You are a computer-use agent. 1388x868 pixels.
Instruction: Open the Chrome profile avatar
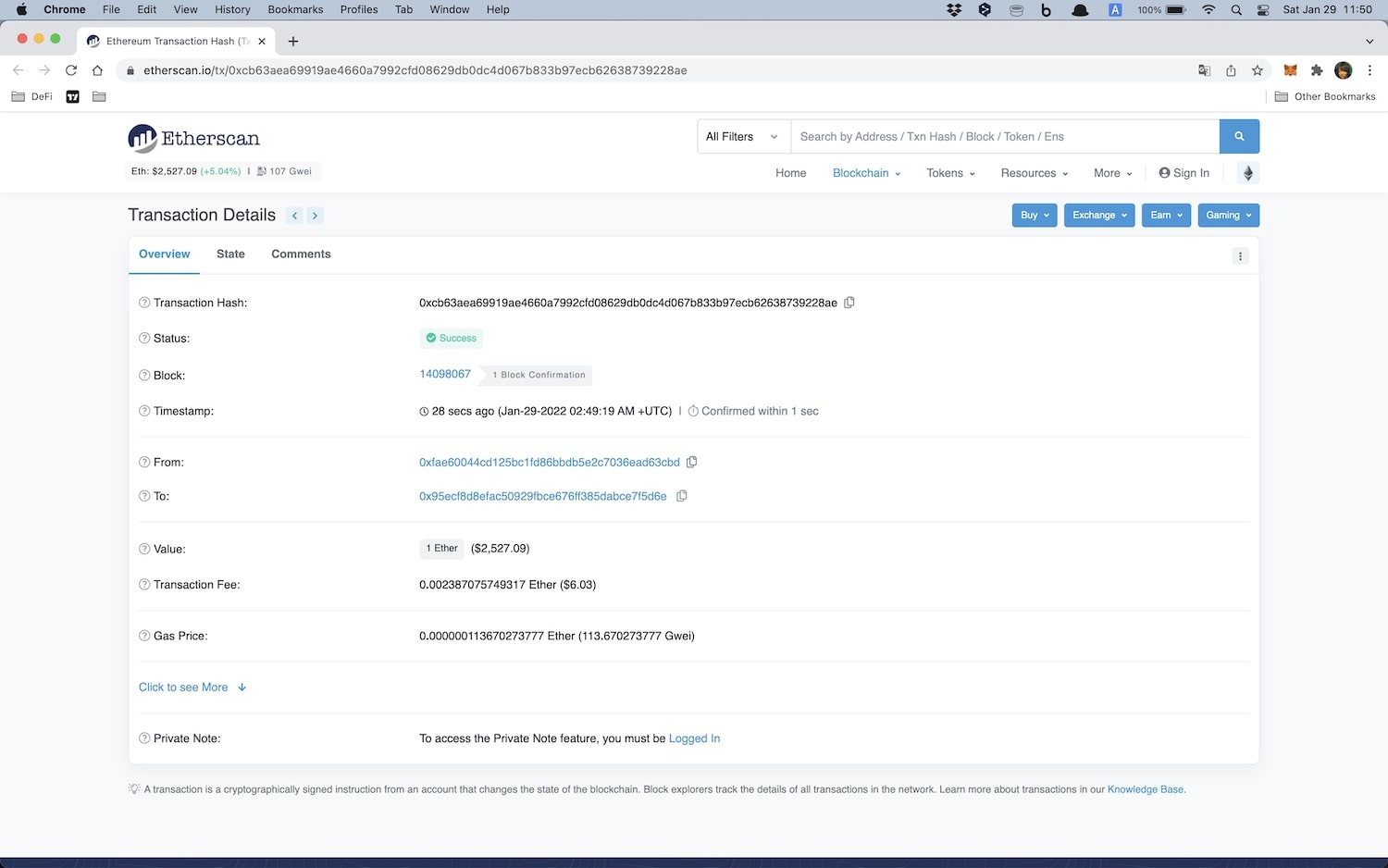(x=1344, y=70)
